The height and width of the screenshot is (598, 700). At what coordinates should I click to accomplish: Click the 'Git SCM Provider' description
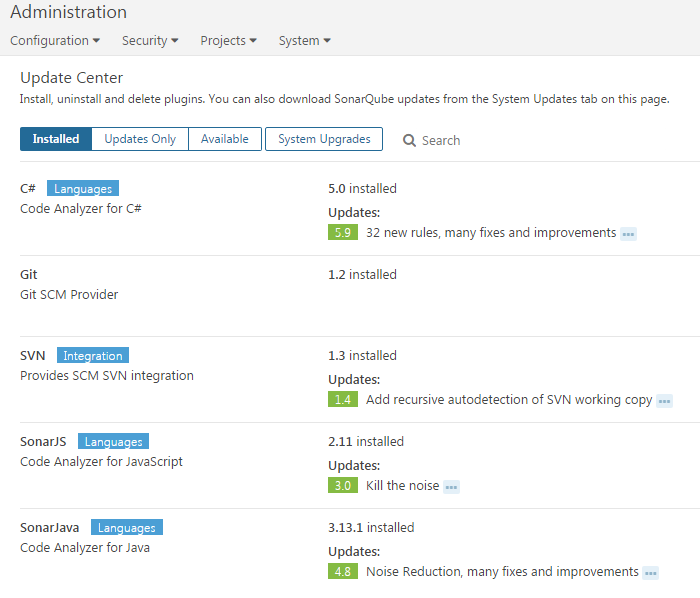point(69,295)
